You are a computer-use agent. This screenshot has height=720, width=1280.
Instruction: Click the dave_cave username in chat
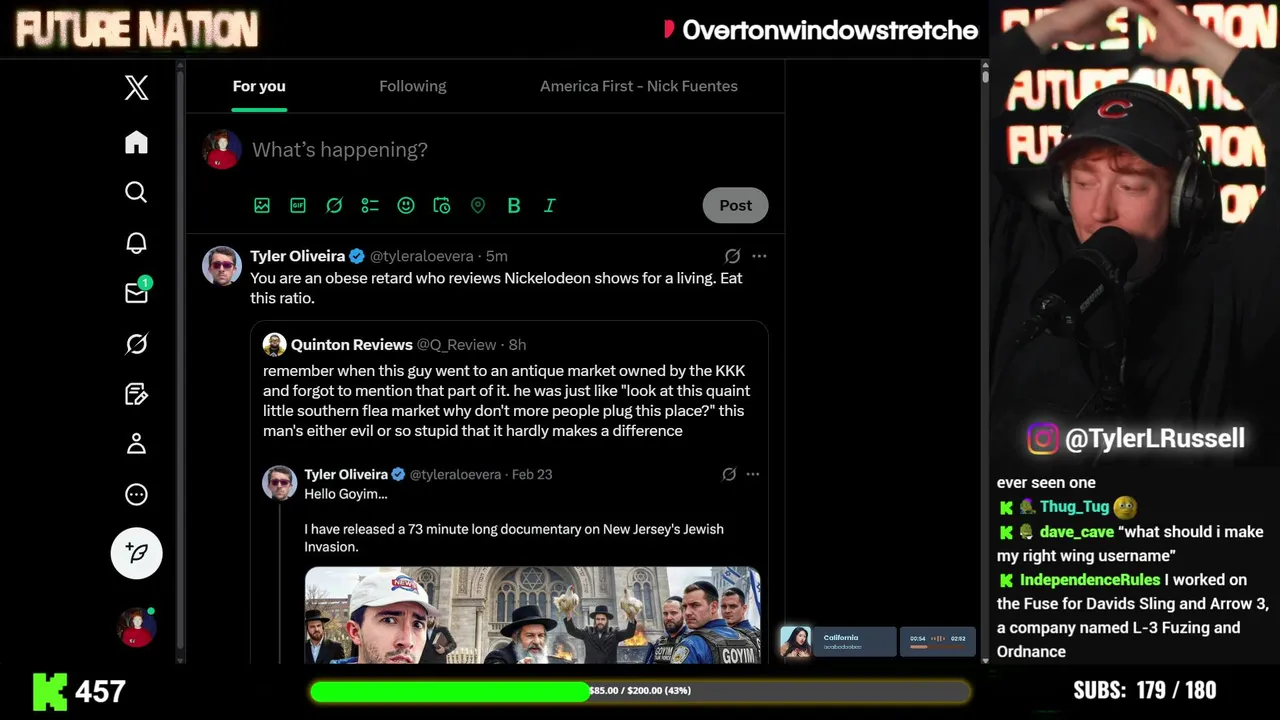point(1076,532)
